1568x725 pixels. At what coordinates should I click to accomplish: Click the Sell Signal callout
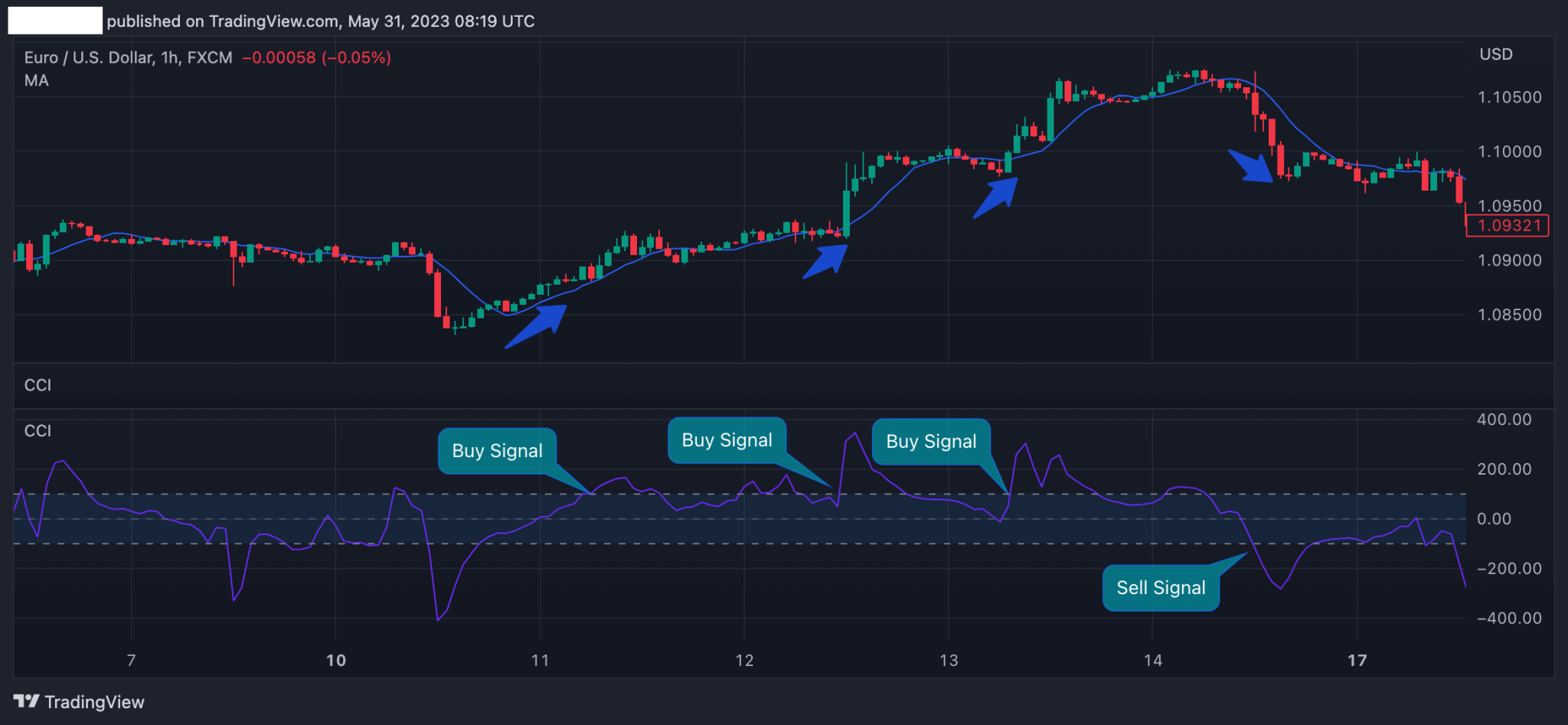(x=1161, y=587)
